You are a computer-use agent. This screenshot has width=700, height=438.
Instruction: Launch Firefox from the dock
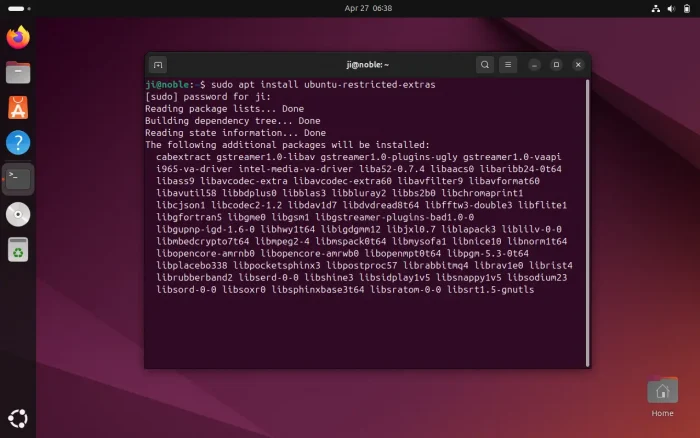[x=18, y=38]
